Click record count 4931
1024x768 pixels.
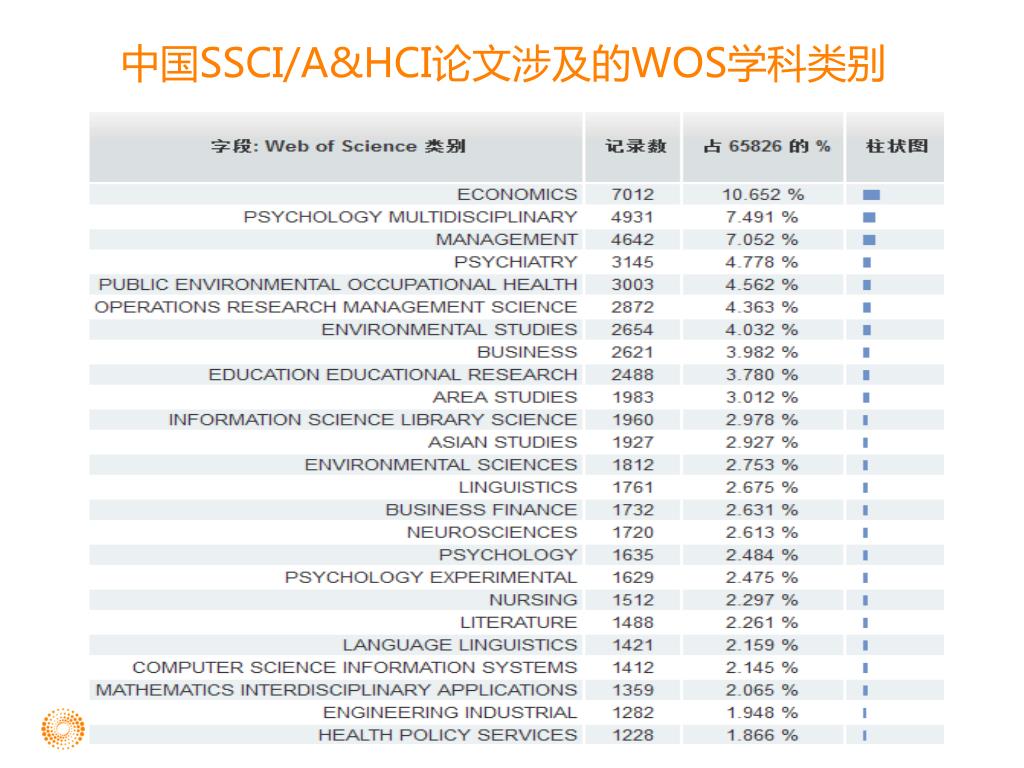(632, 217)
